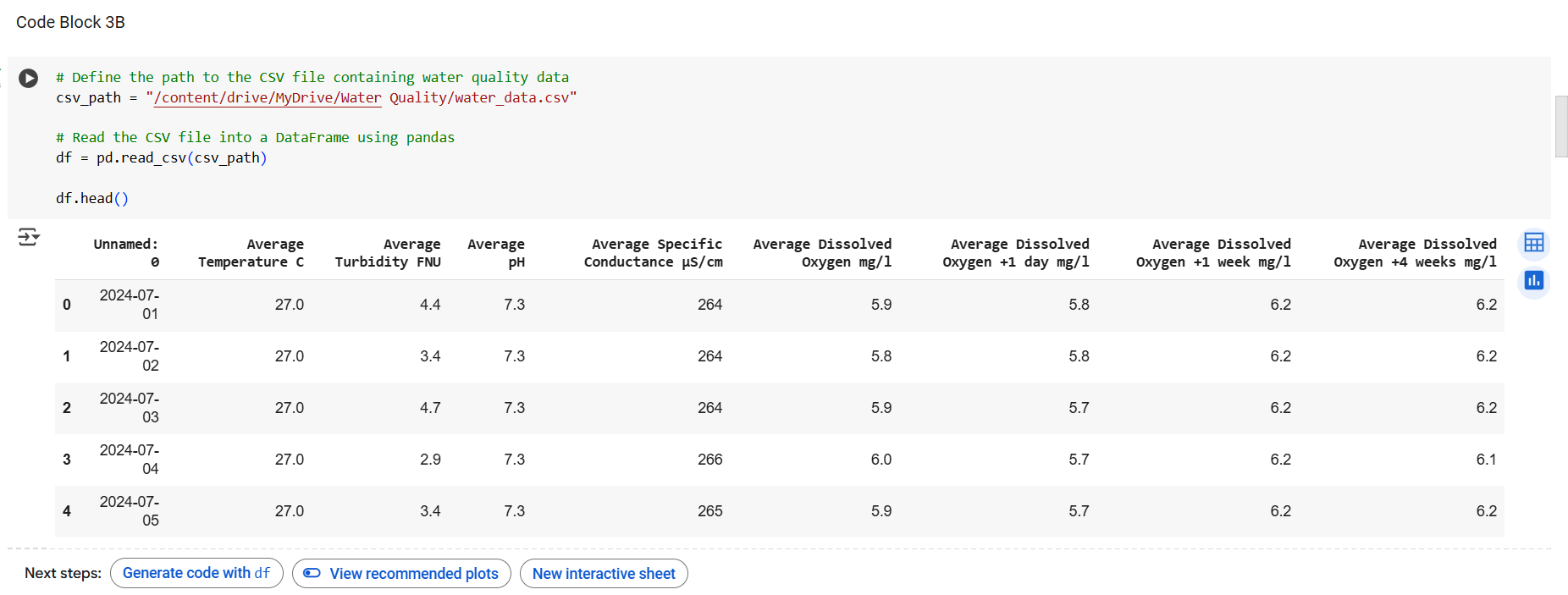
Task: Select the Average Turbidity FNU column header
Action: [x=388, y=253]
